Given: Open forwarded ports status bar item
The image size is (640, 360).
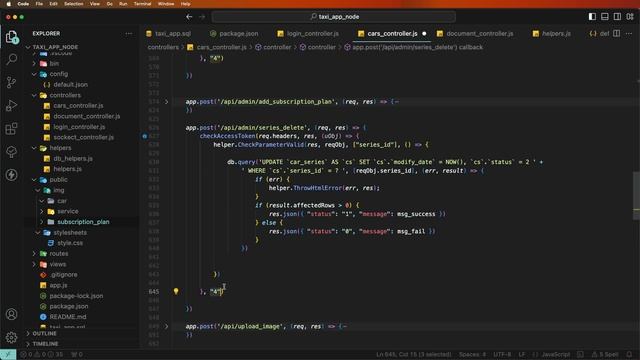Looking at the screenshot, I should click(x=77, y=354).
